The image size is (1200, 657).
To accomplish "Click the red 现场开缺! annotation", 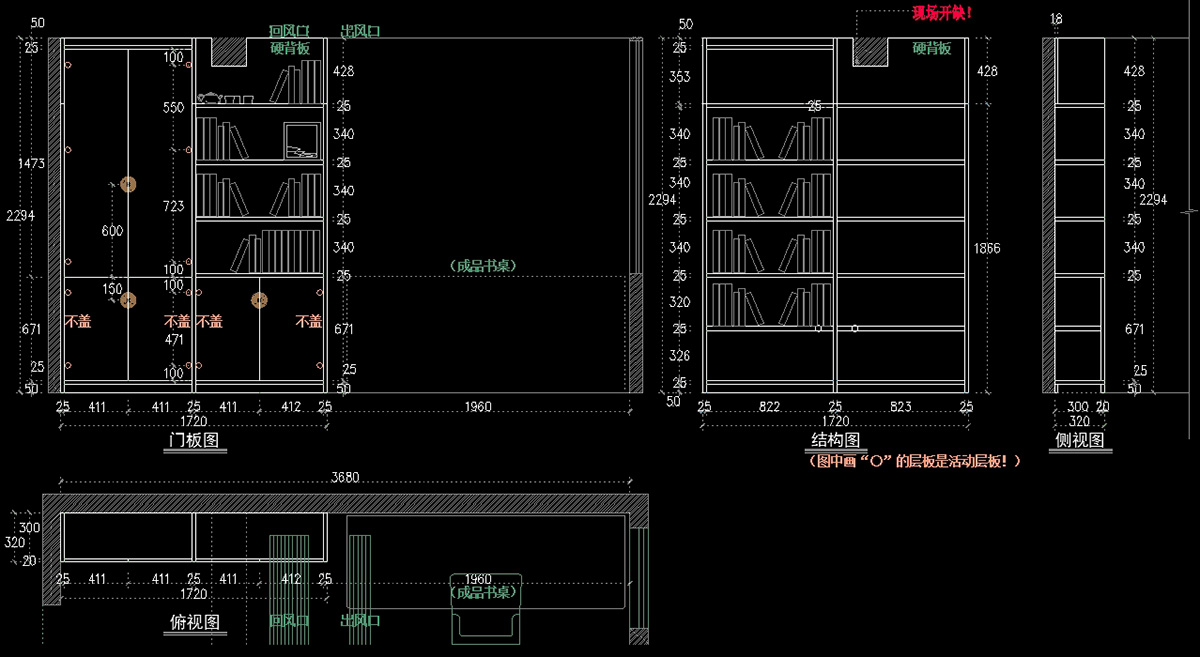I will tap(941, 13).
